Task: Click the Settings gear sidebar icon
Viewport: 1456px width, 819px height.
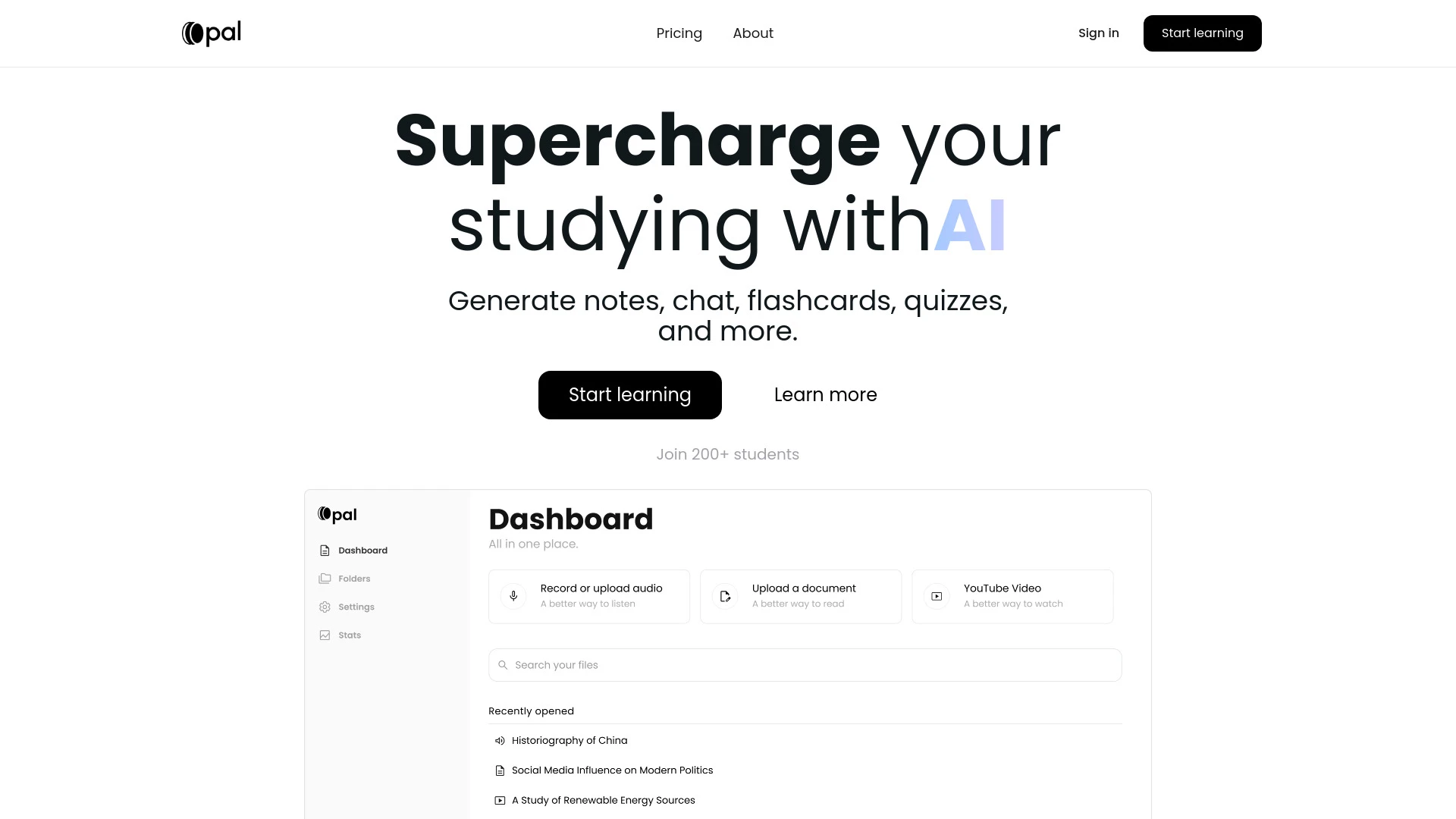Action: pyautogui.click(x=325, y=607)
